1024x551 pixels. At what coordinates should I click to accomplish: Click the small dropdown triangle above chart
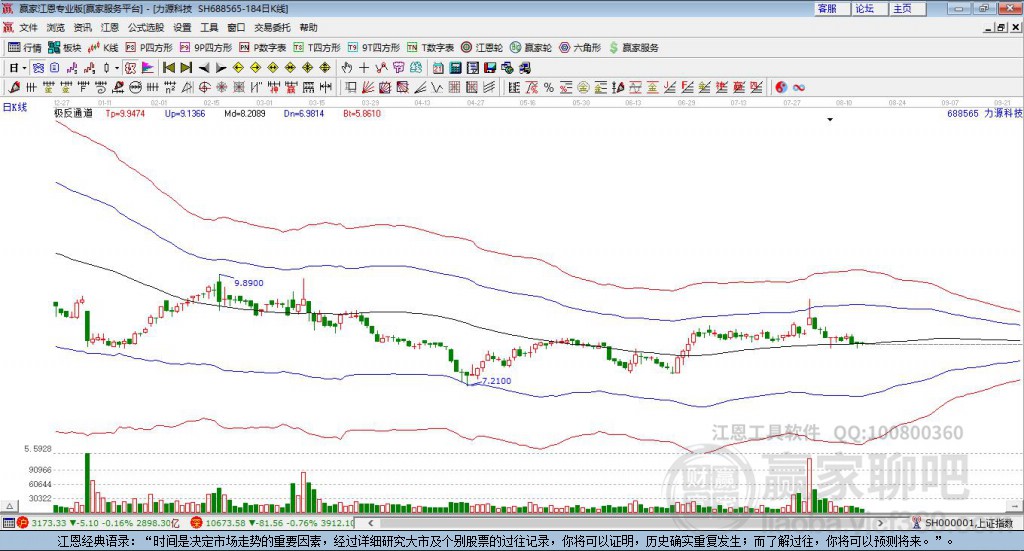[x=830, y=119]
